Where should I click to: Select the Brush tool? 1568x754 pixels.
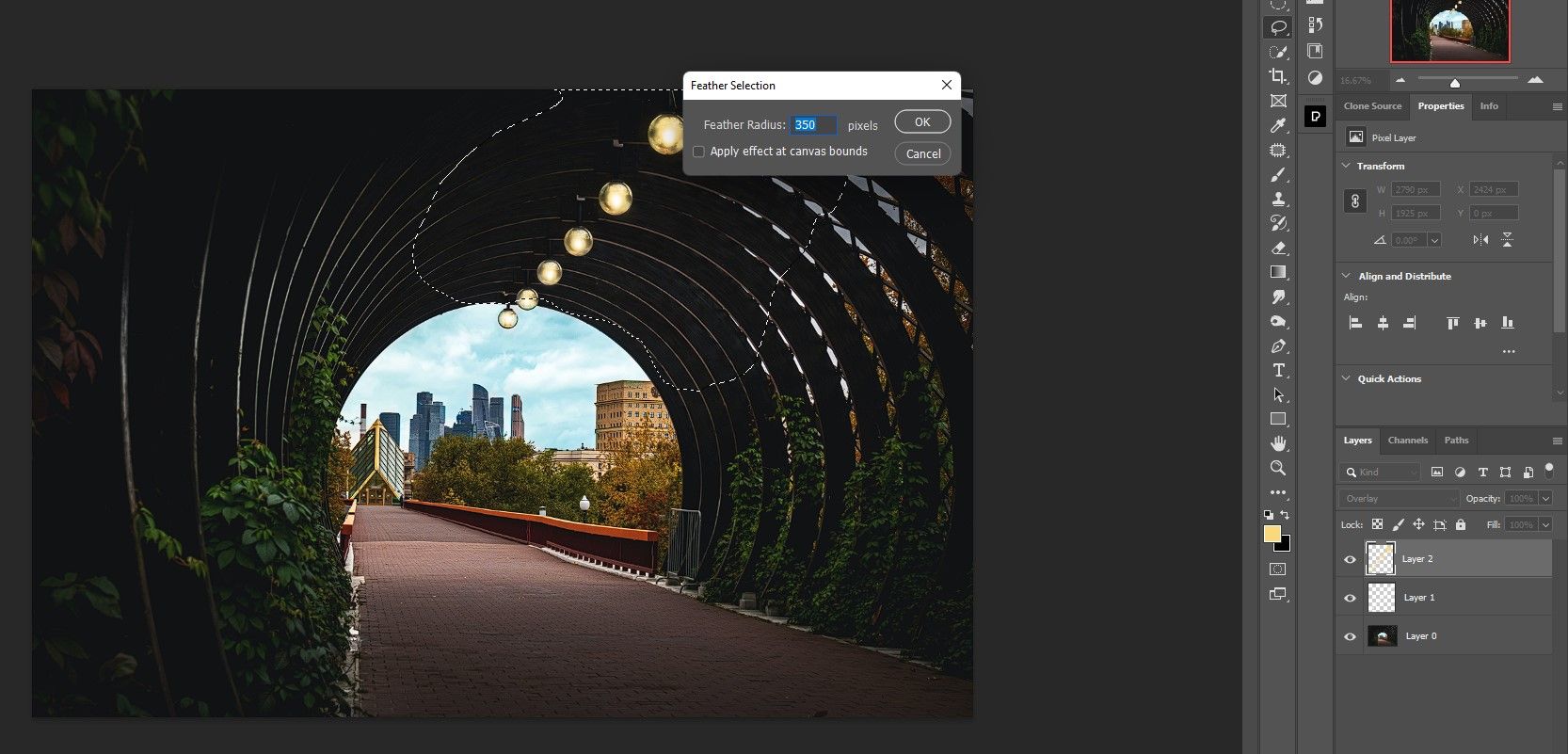click(1278, 174)
